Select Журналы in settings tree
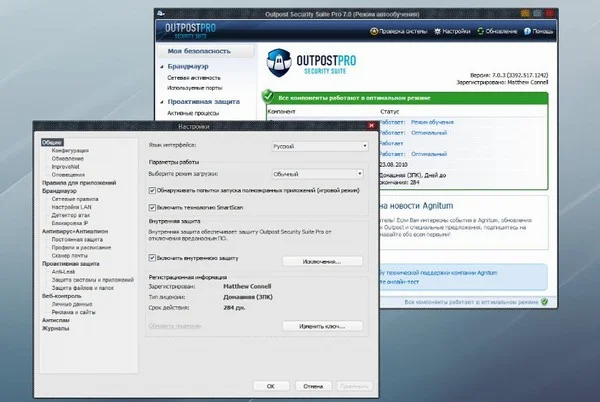The height and width of the screenshot is (402, 600). coord(55,328)
